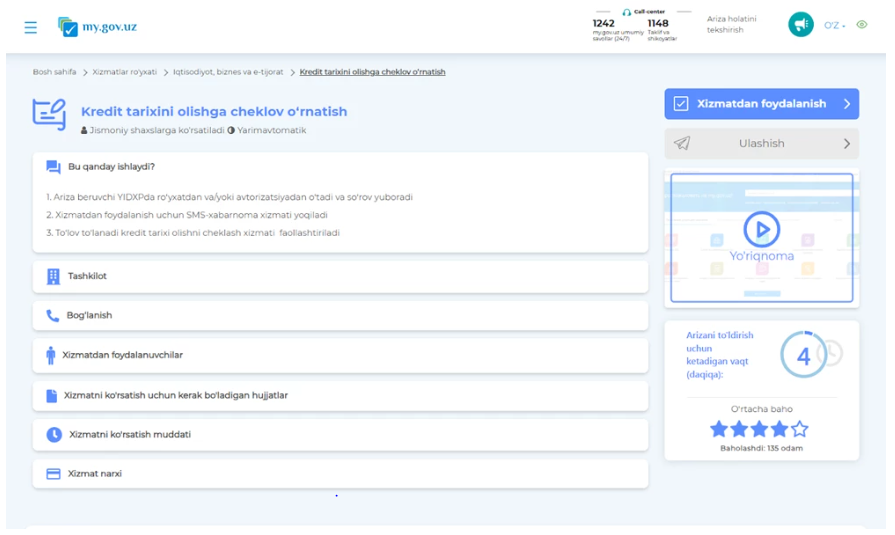Screen dimensions: 895x535
Task: Play the Yo'riqnoma video
Action: tap(761, 230)
